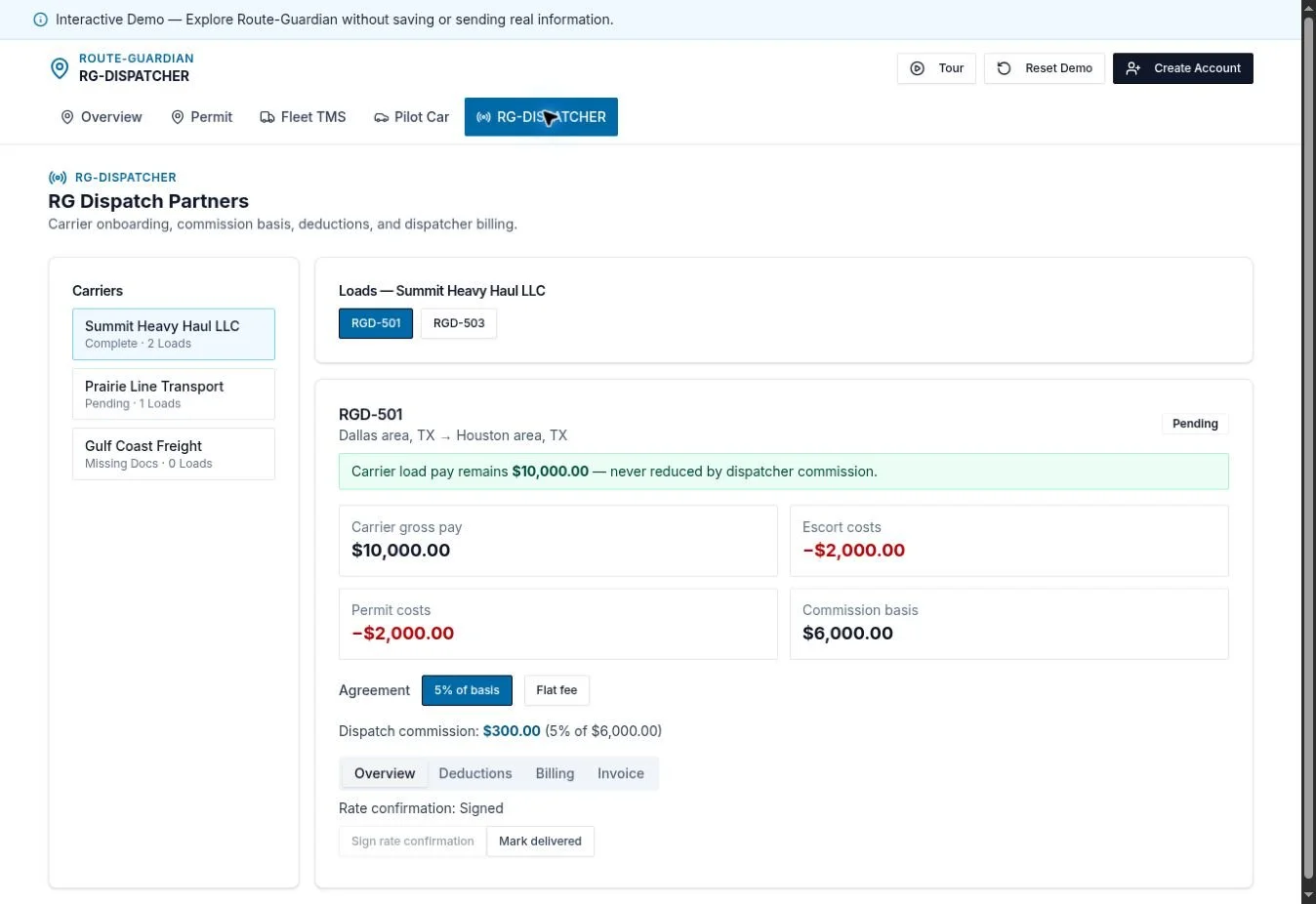
Task: Click Mark delivered button
Action: coord(540,842)
